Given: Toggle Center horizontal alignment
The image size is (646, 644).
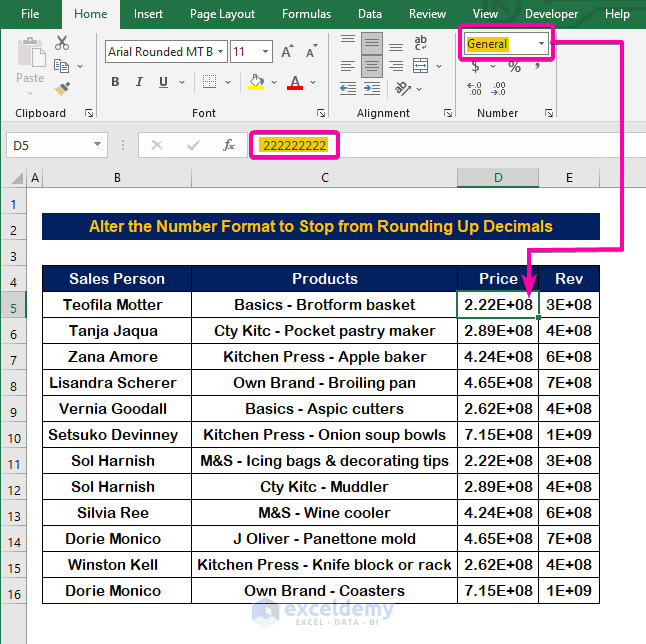Looking at the screenshot, I should (372, 66).
